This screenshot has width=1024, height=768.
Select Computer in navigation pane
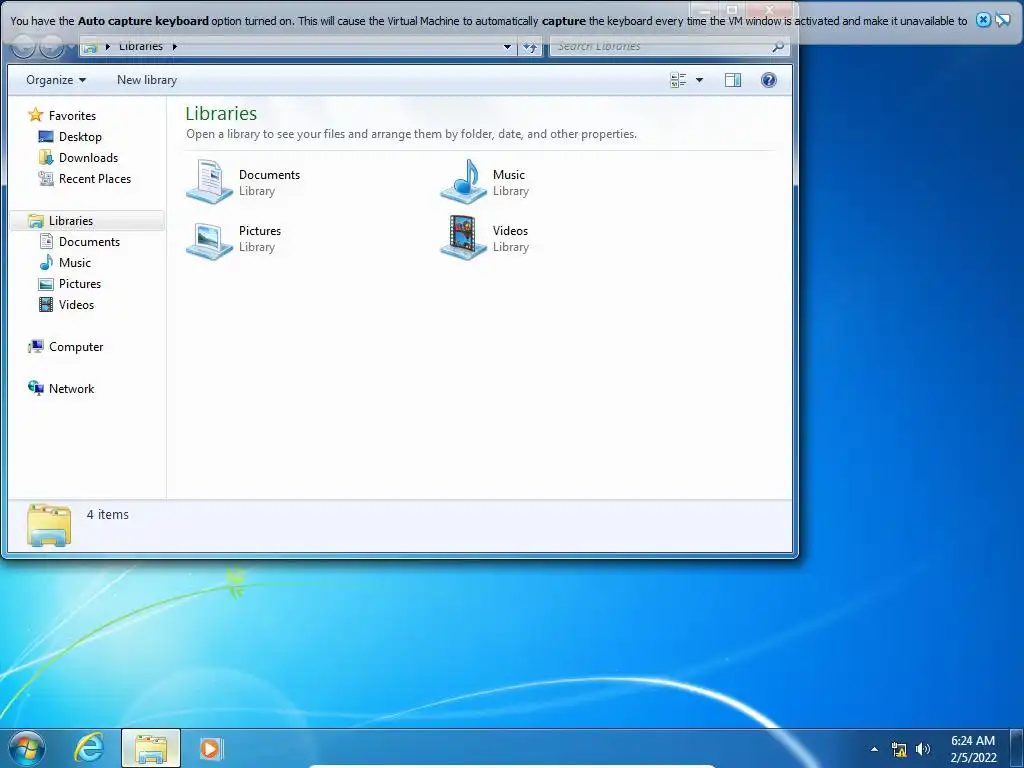76,347
